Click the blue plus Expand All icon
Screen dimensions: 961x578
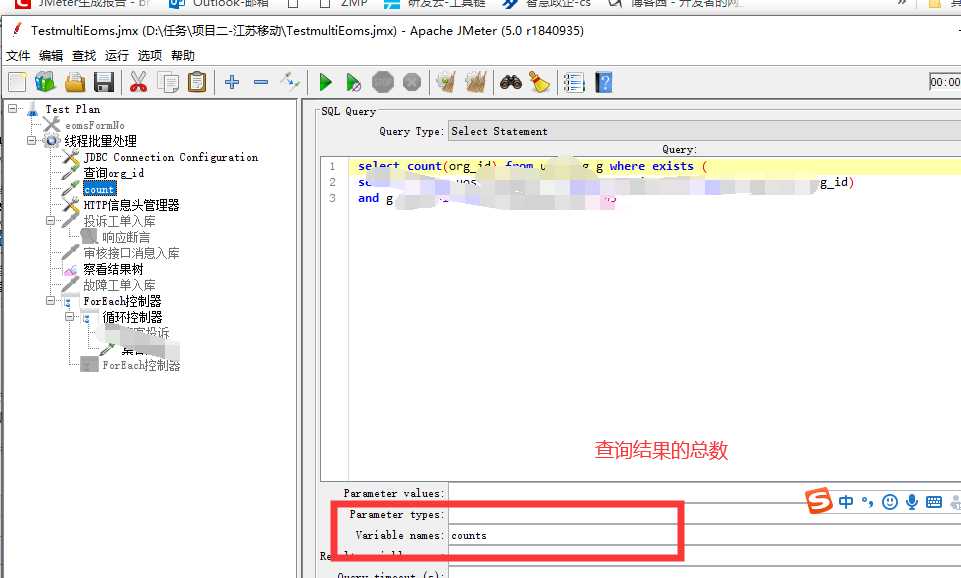tap(232, 82)
